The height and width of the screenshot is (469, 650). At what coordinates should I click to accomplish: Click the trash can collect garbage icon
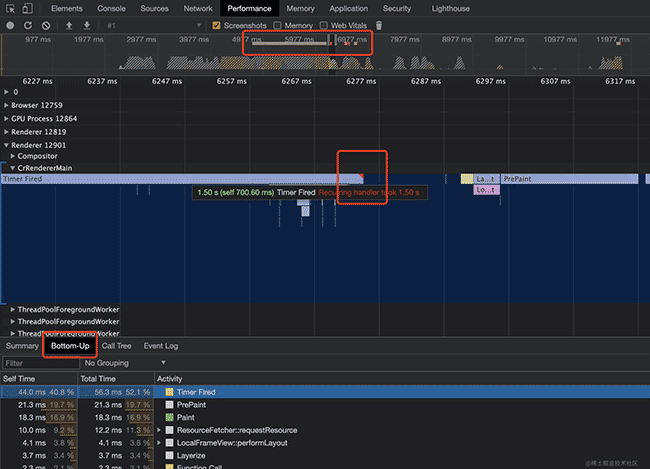378,26
